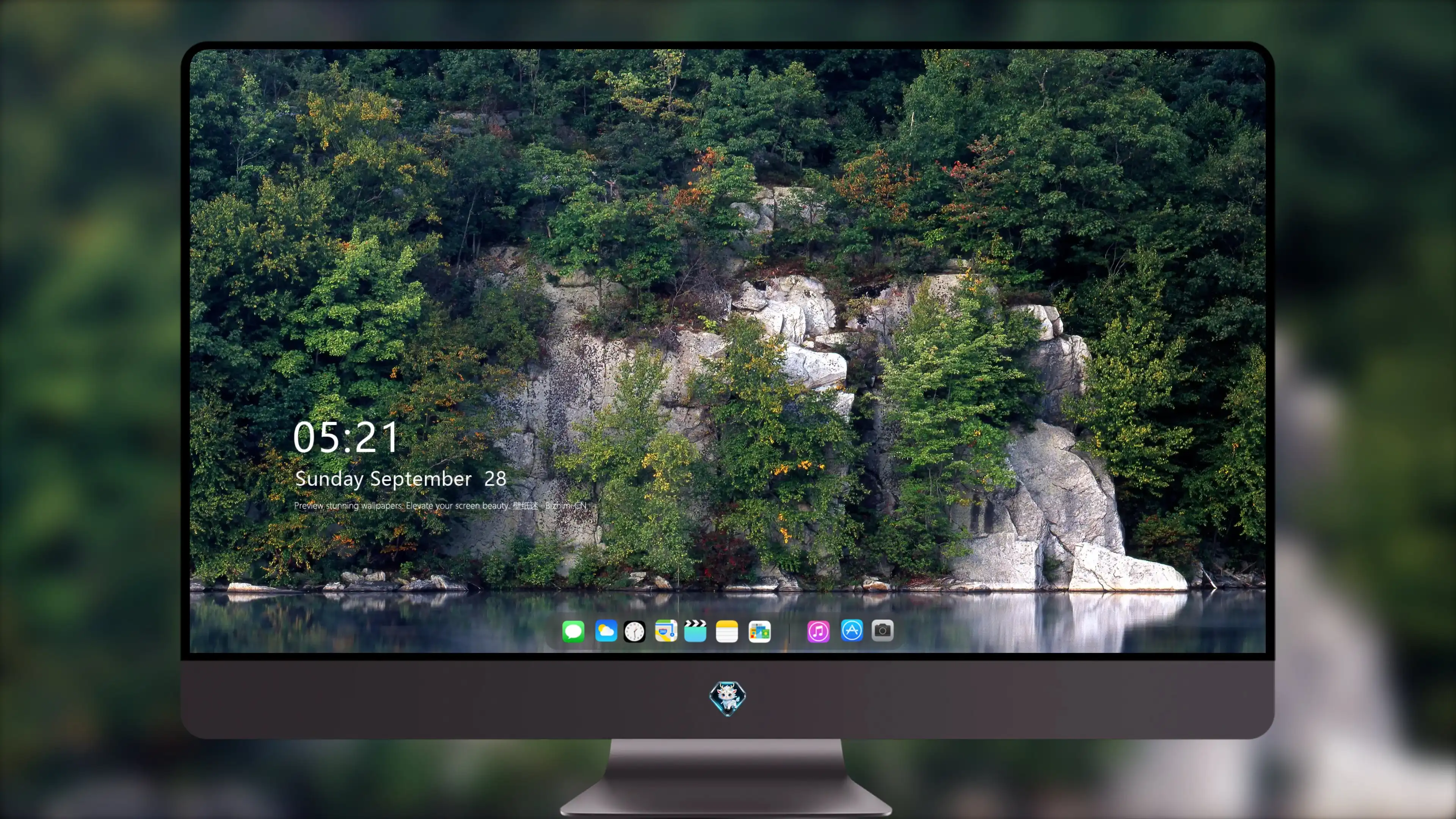This screenshot has width=1456, height=819.
Task: Open the yellow Notes app icon
Action: [x=727, y=631]
